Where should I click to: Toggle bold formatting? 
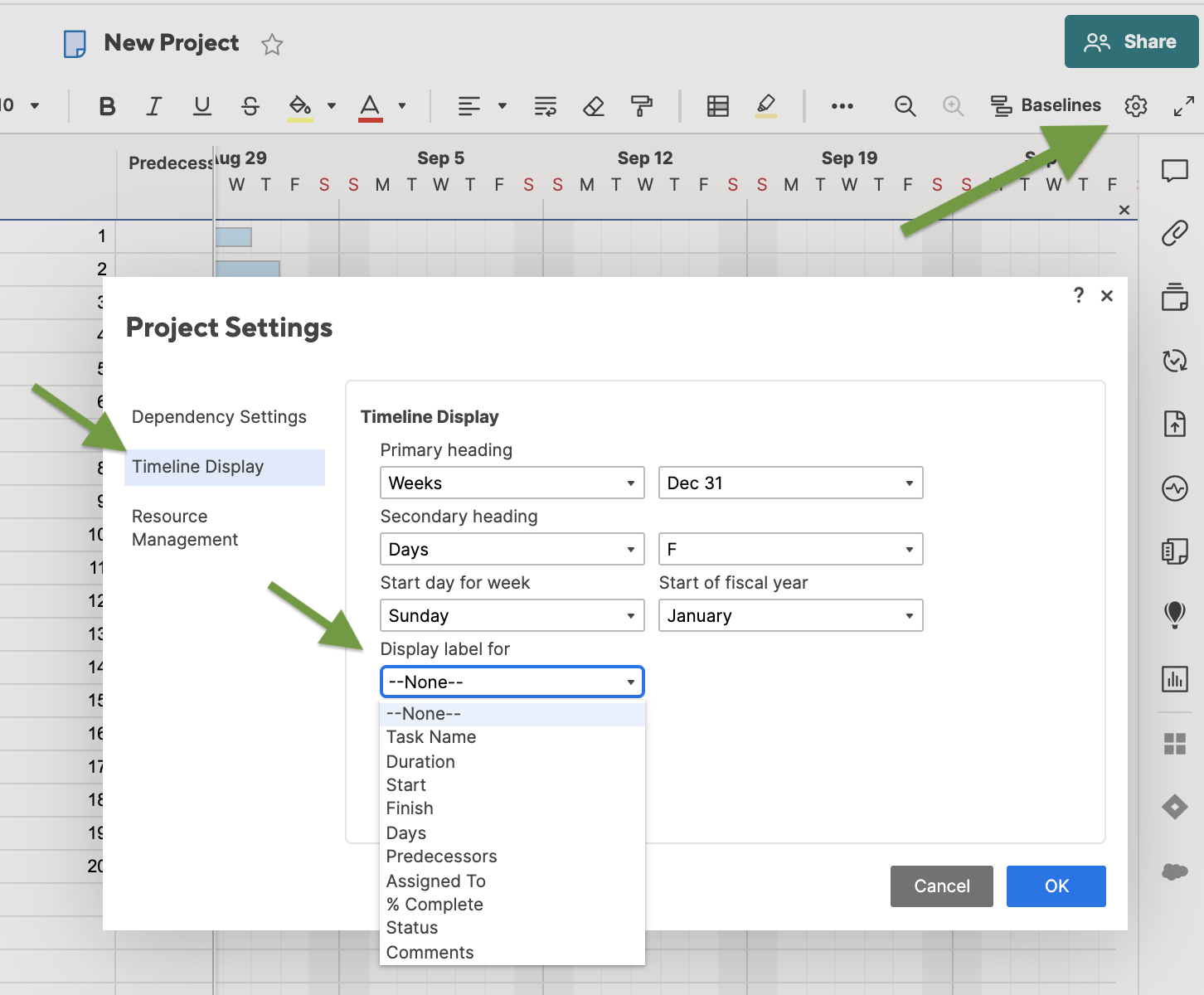coord(106,106)
